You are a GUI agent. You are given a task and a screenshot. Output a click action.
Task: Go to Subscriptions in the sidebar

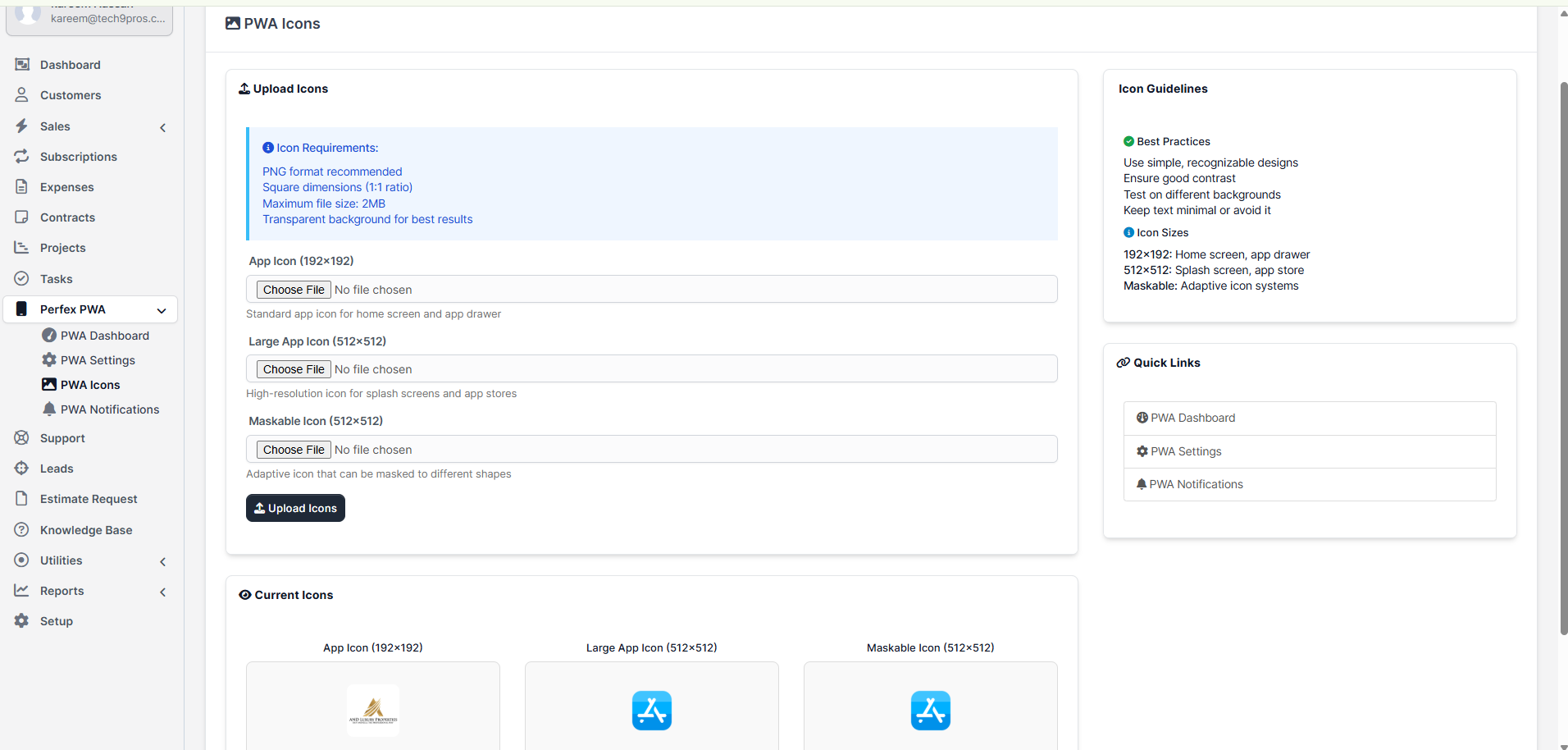[x=90, y=157]
